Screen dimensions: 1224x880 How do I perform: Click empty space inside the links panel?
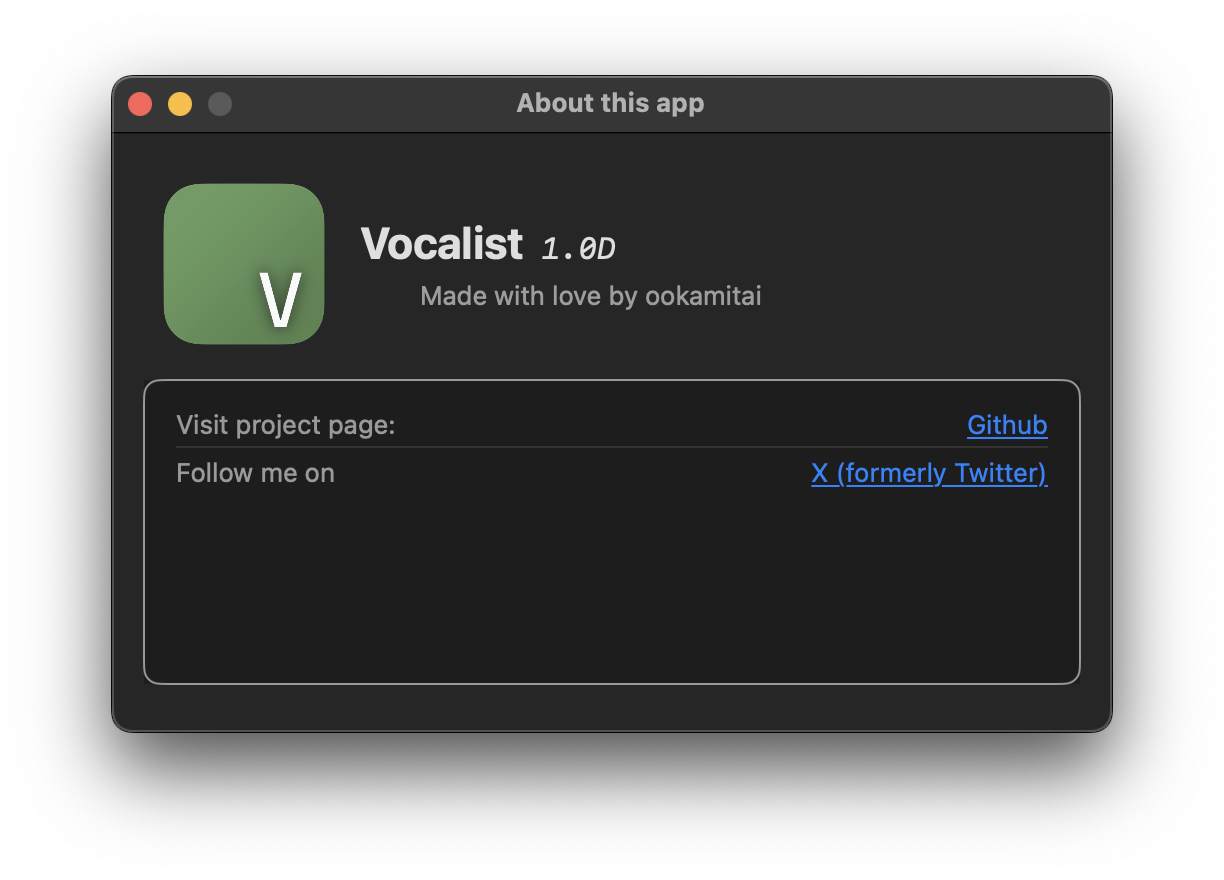coord(612,585)
